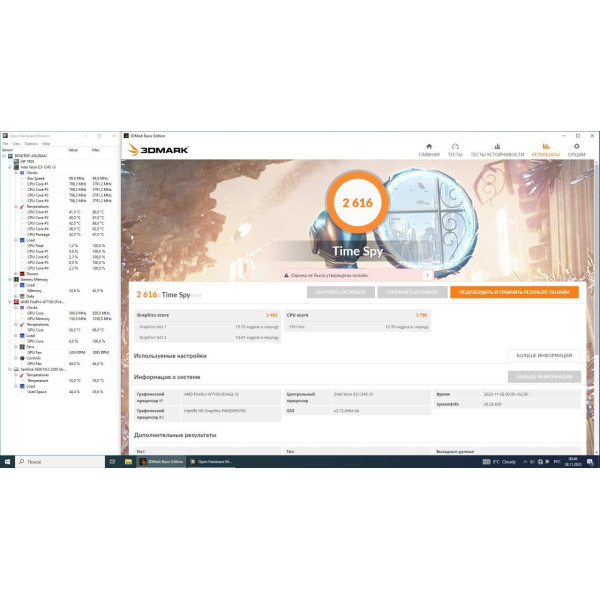This screenshot has width=600, height=600.
Task: Select the SanDisk X600 drive icon
Action: 16,369
